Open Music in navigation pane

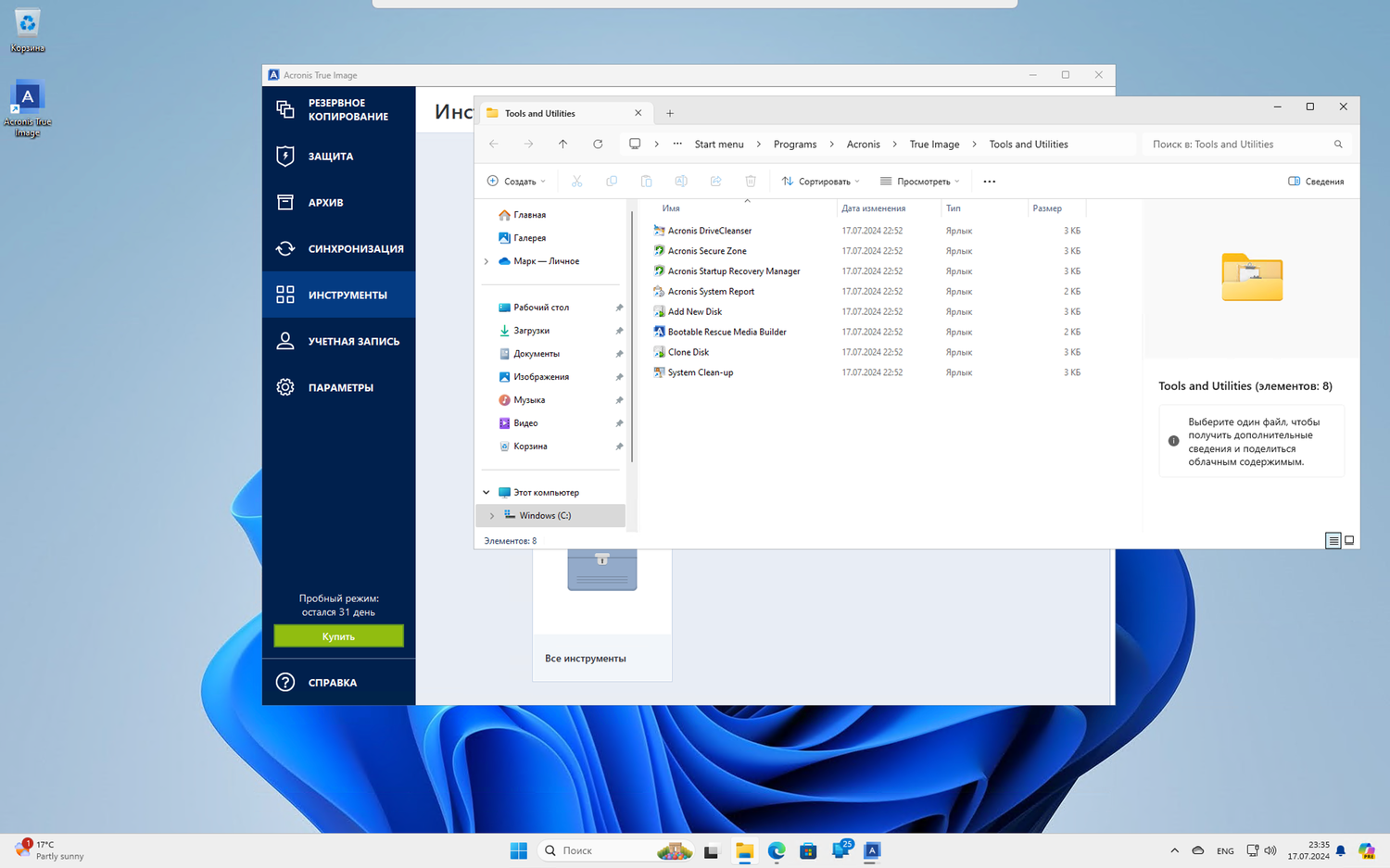click(528, 400)
